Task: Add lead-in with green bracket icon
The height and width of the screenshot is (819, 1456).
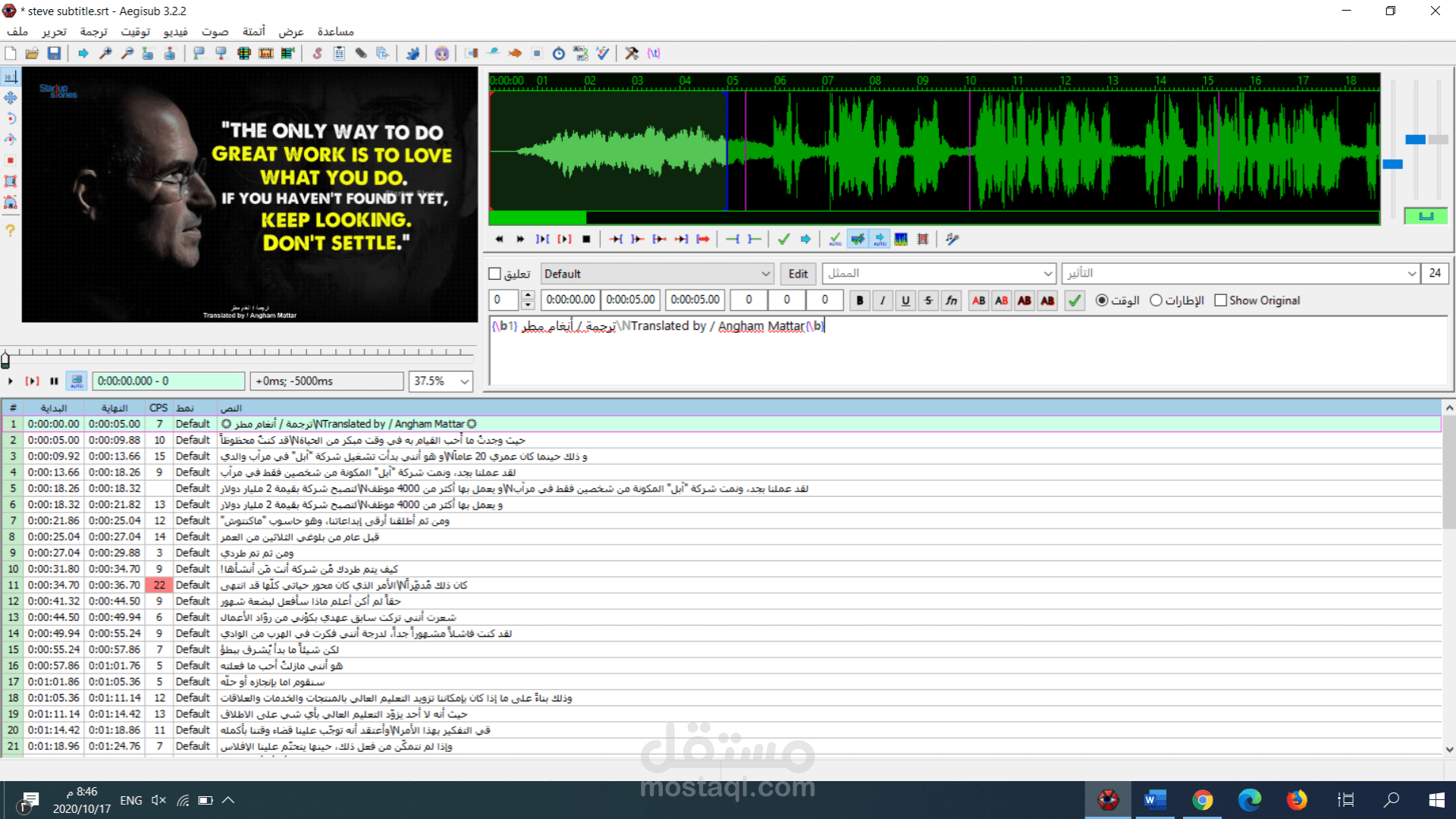Action: (x=733, y=239)
